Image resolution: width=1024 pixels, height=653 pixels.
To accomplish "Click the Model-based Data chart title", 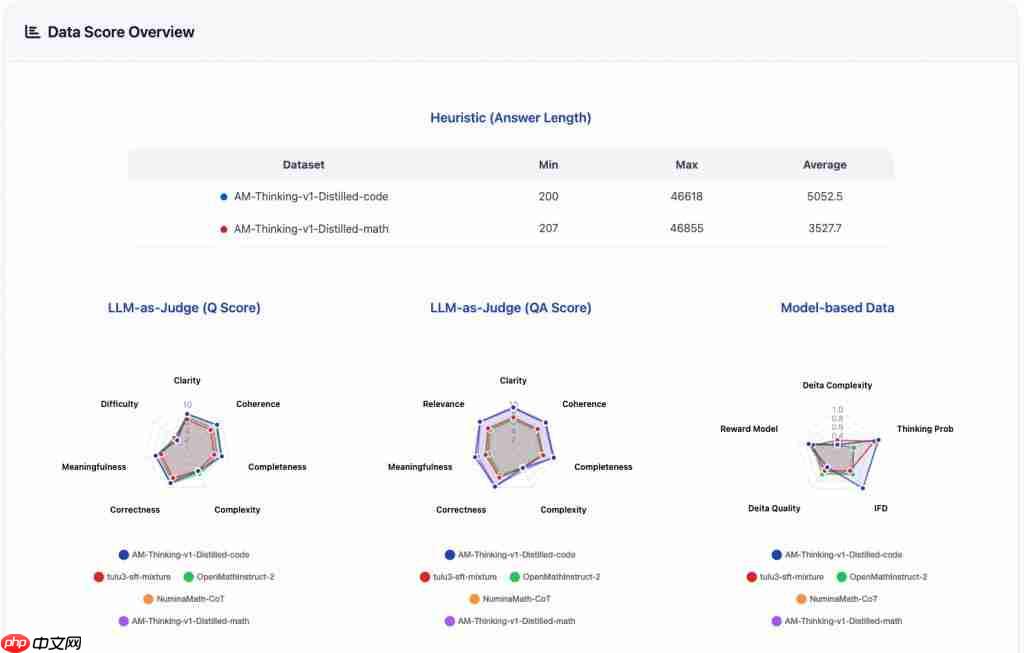I will [837, 308].
